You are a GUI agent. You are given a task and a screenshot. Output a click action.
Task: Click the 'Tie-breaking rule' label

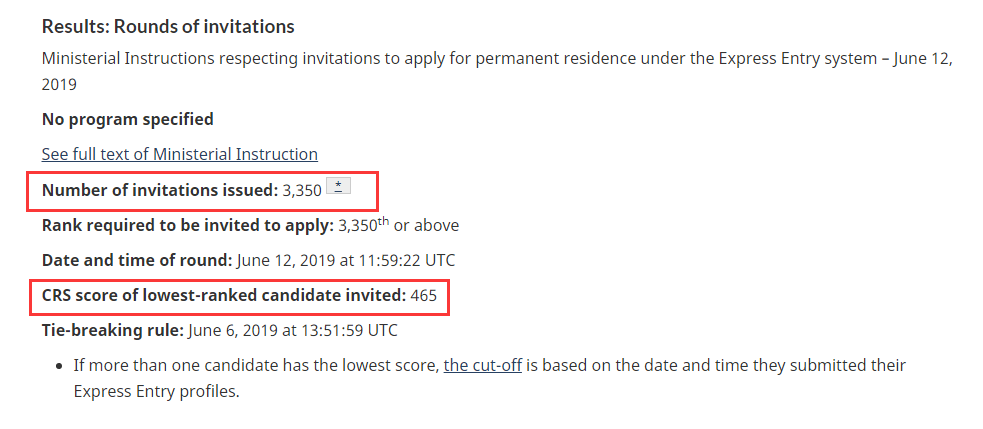(112, 330)
